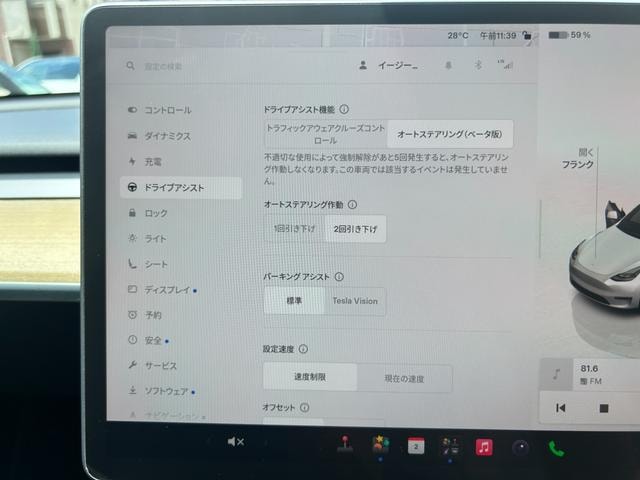Tap the 午前11:39 clock
Image resolution: width=640 pixels, height=480 pixels.
498,36
